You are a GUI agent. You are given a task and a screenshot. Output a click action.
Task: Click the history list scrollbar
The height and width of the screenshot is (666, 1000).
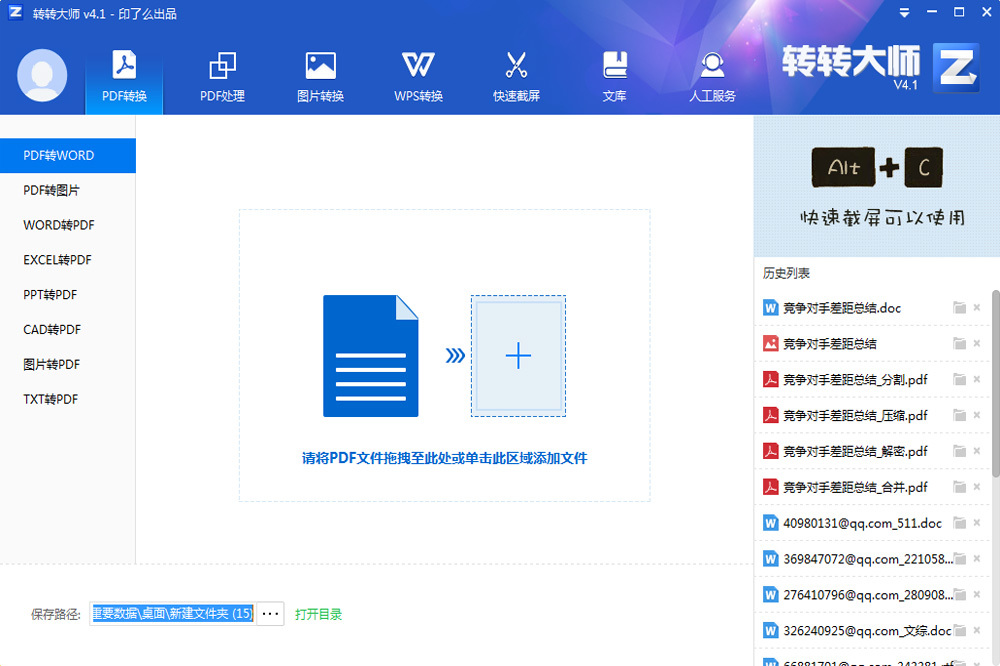click(996, 383)
